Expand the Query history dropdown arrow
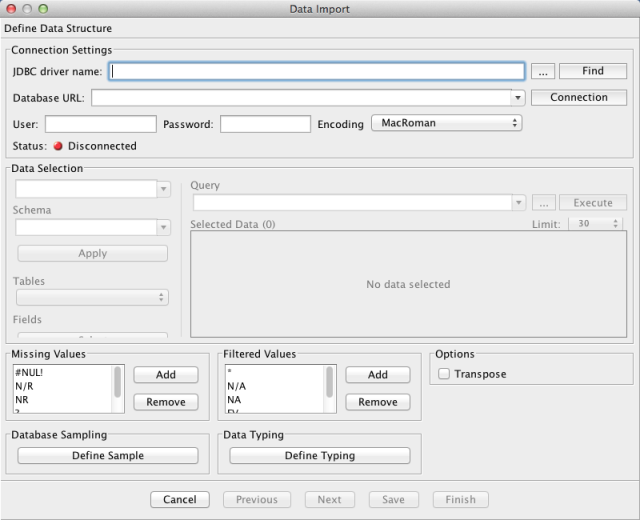Image resolution: width=640 pixels, height=520 pixels. click(x=519, y=203)
